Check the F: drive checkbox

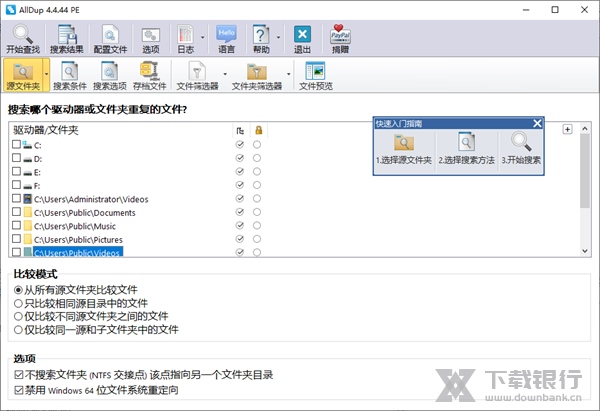coord(16,184)
